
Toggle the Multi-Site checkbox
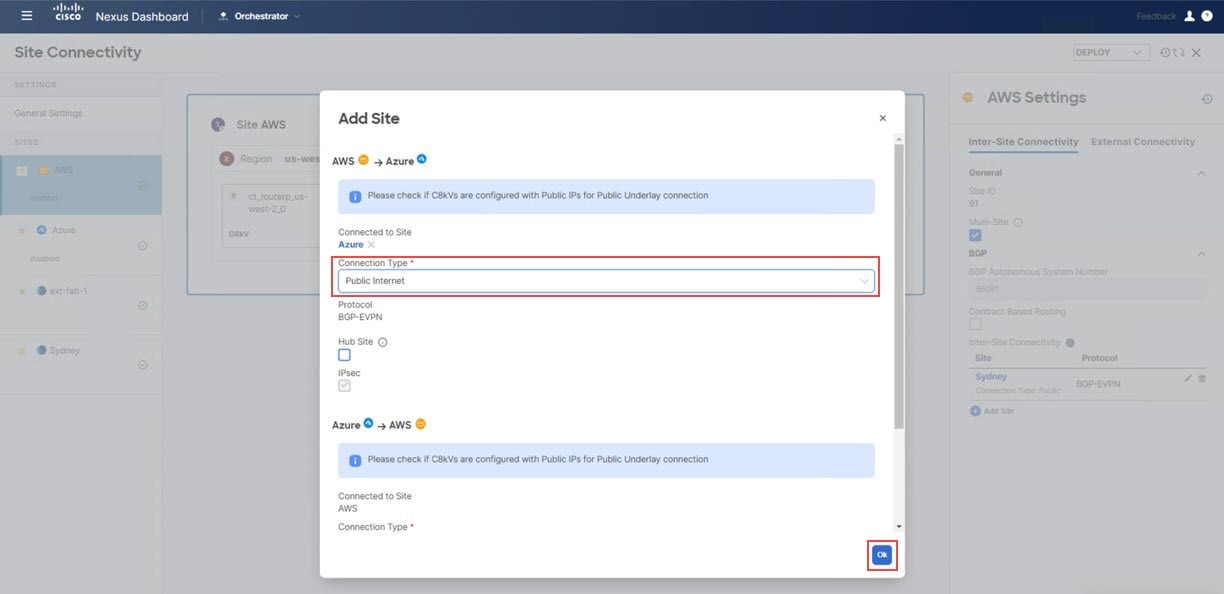975,235
